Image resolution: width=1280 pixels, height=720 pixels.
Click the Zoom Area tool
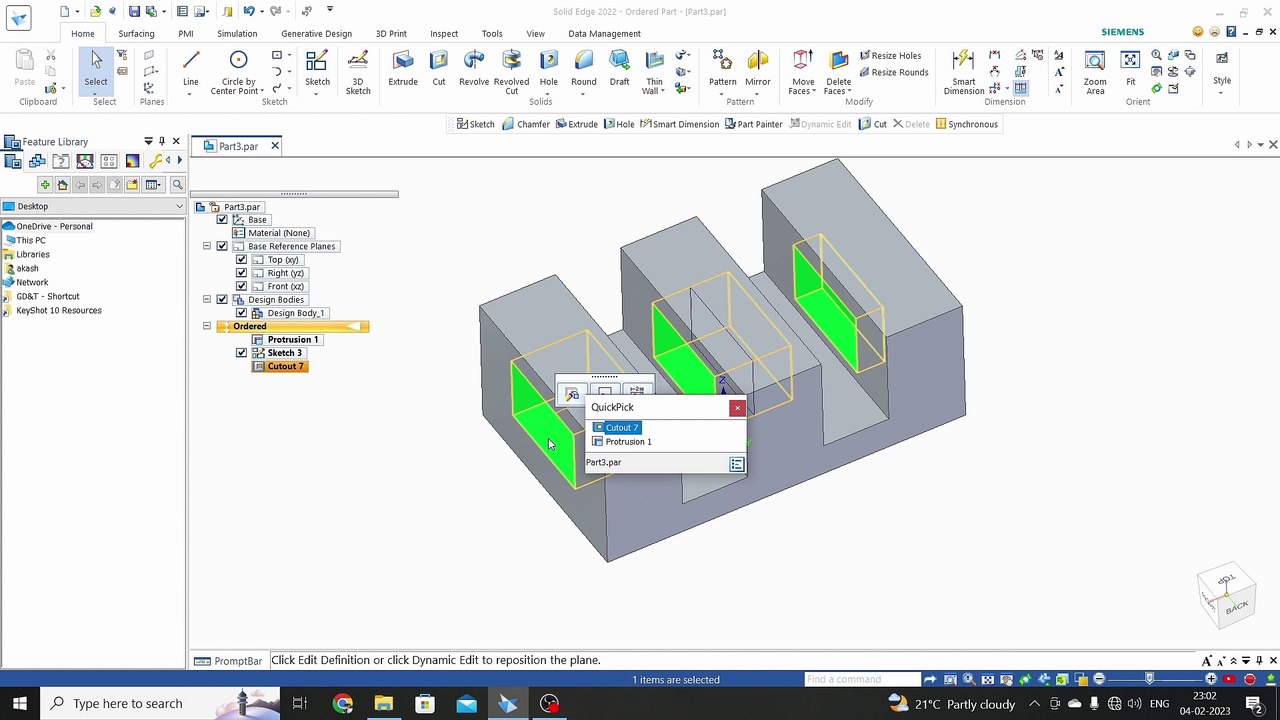coord(1096,71)
